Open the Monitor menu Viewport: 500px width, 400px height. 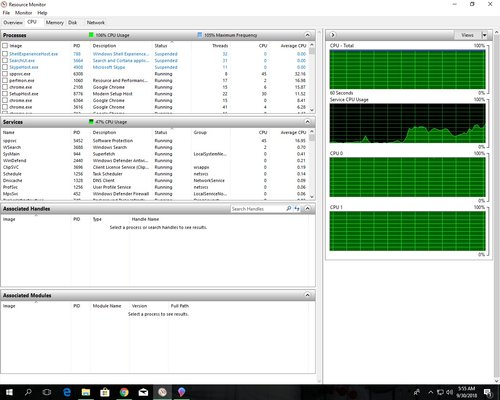coord(23,13)
